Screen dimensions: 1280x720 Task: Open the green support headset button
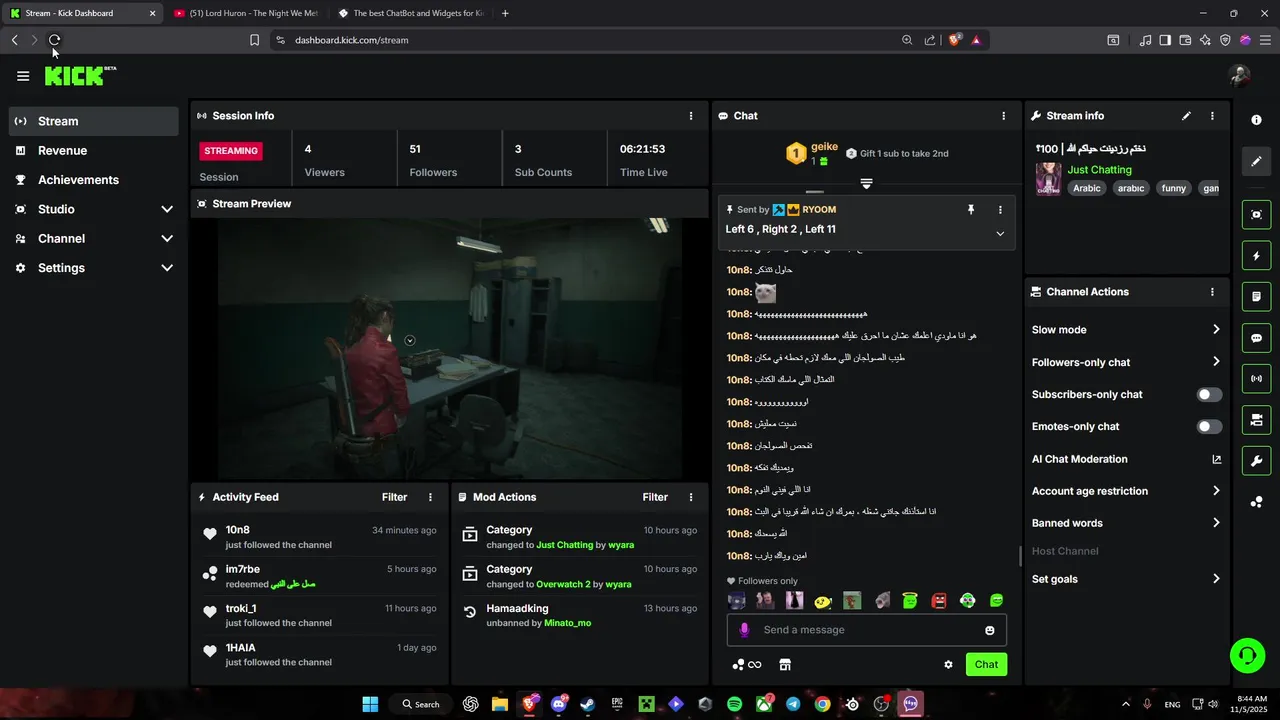click(x=1247, y=656)
